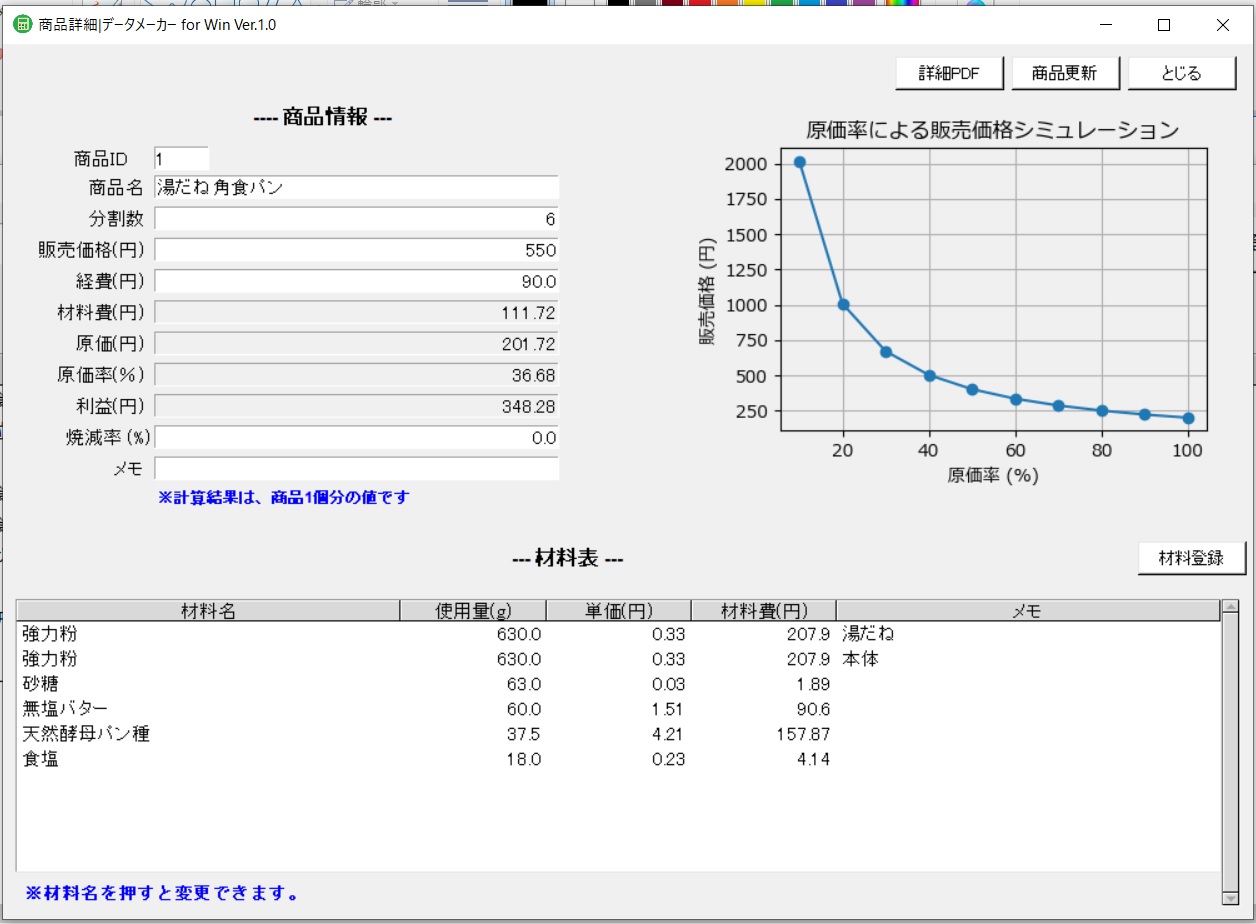Open 材料登録 to register ingredients
The height and width of the screenshot is (924, 1256).
(x=1191, y=558)
